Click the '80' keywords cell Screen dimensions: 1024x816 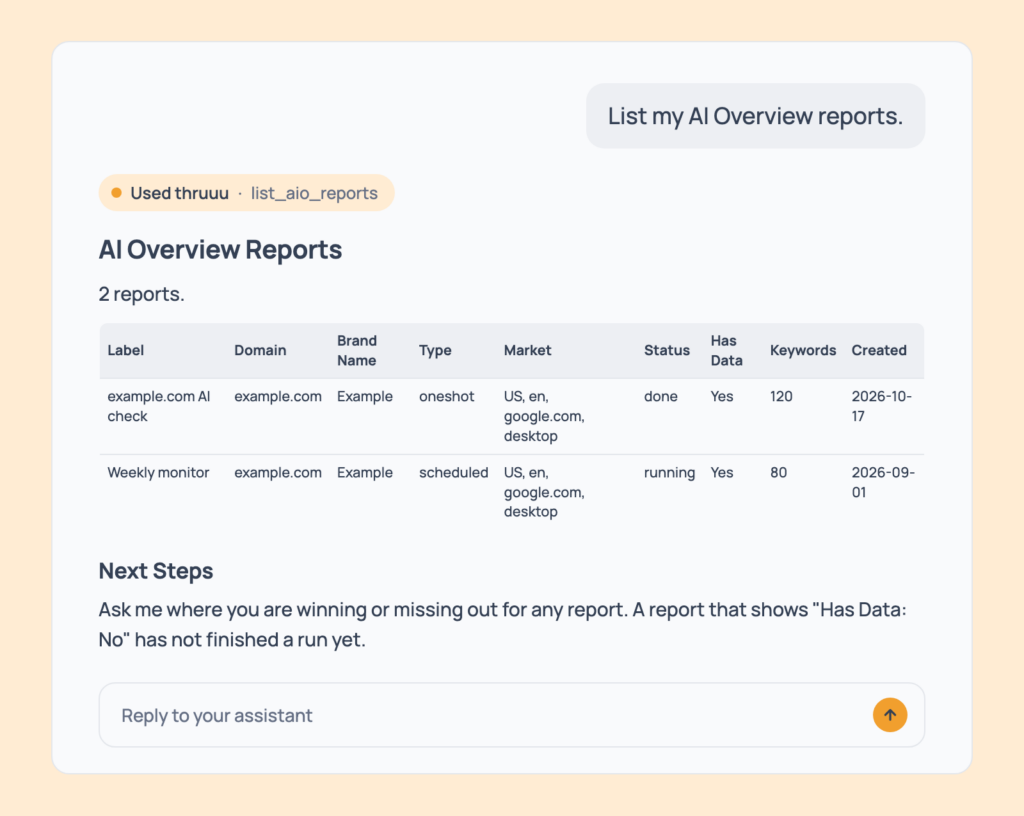click(778, 472)
